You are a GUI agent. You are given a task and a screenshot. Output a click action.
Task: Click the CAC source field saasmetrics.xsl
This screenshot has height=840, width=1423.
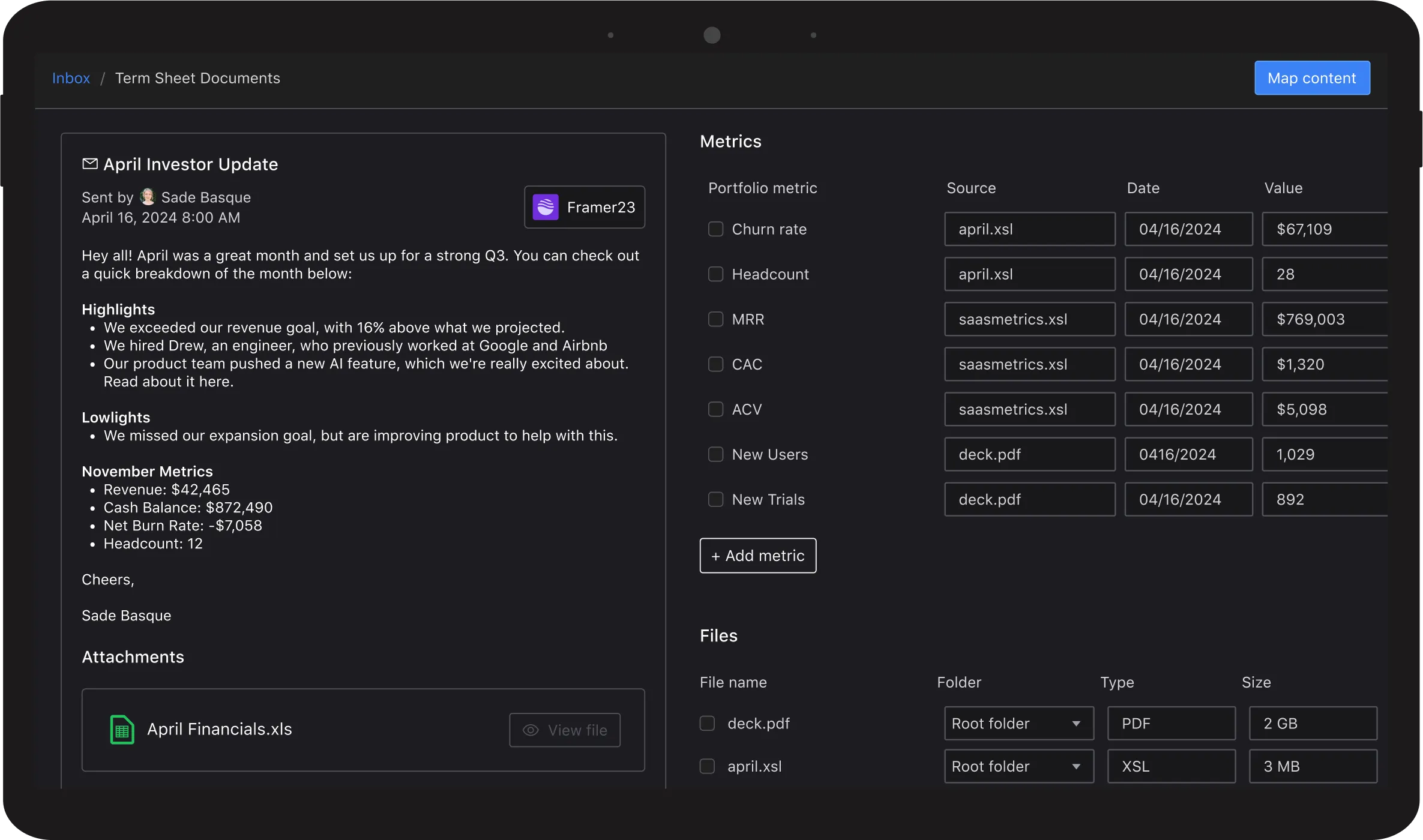(1029, 364)
